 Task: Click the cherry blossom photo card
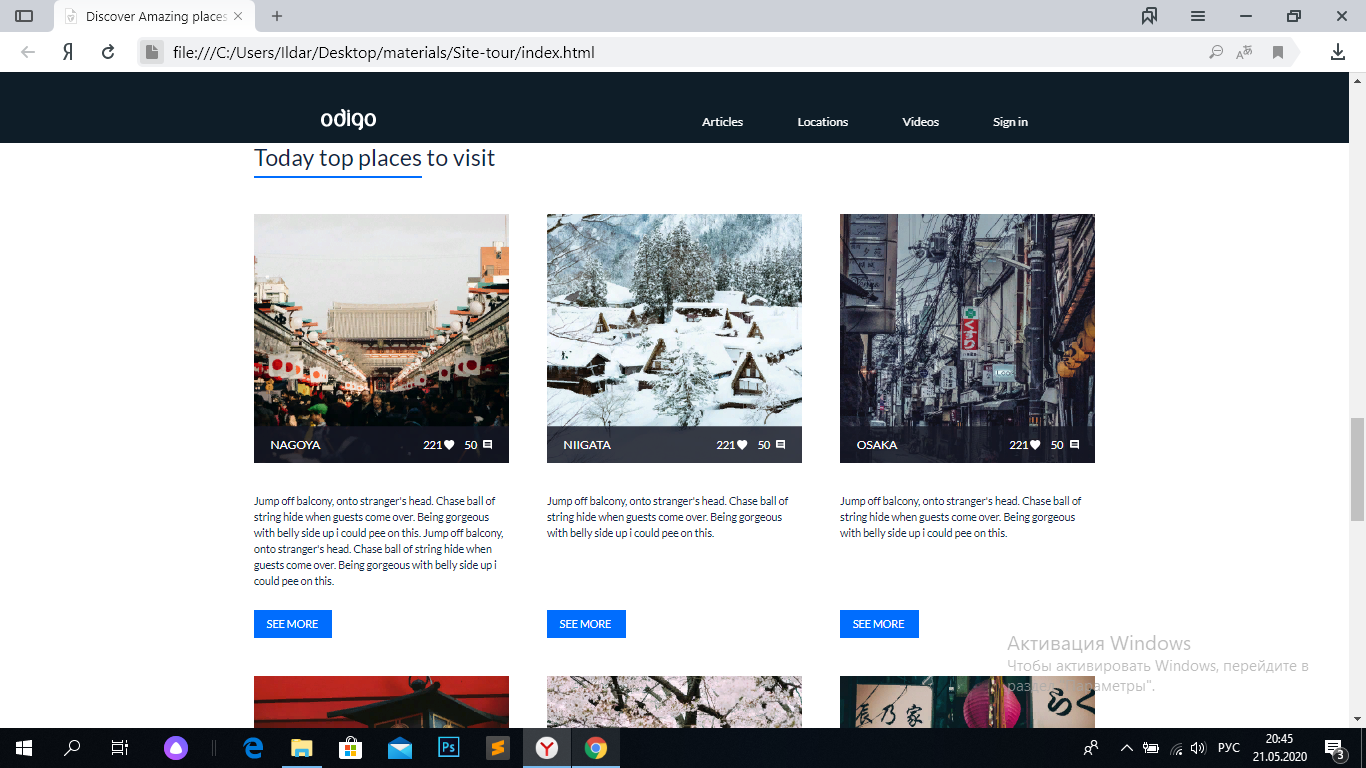(674, 702)
